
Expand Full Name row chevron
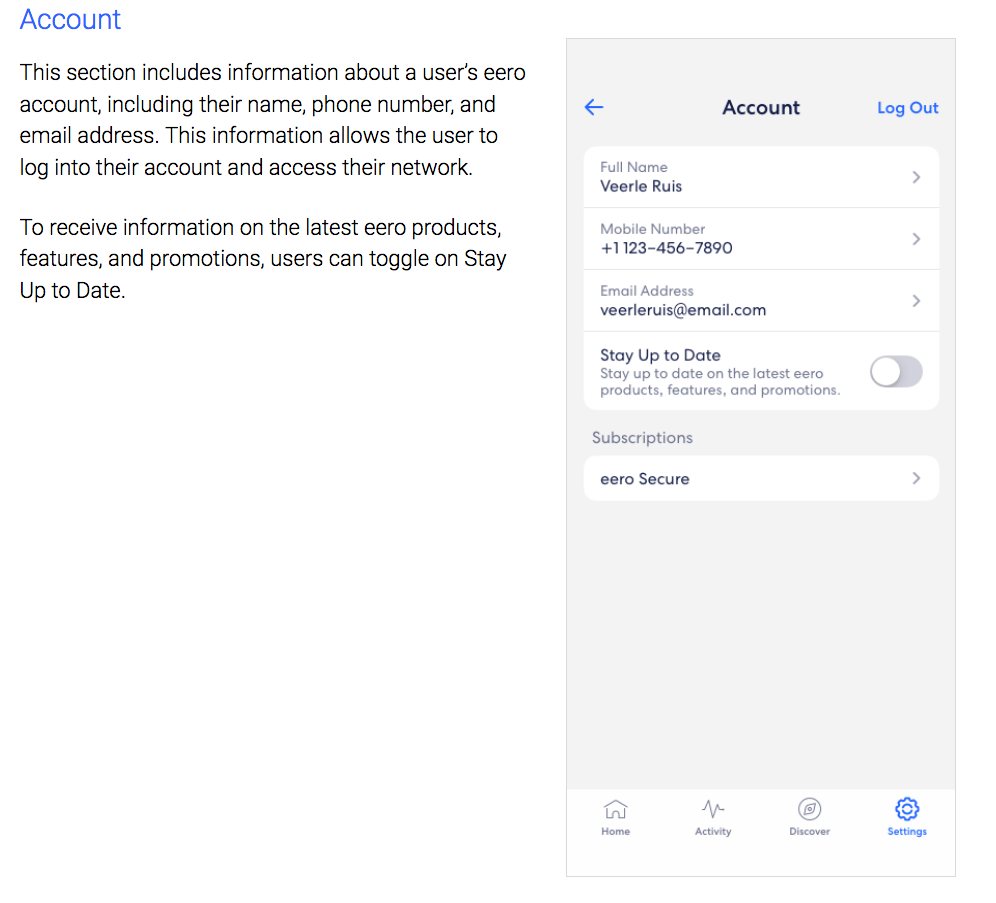(x=916, y=177)
